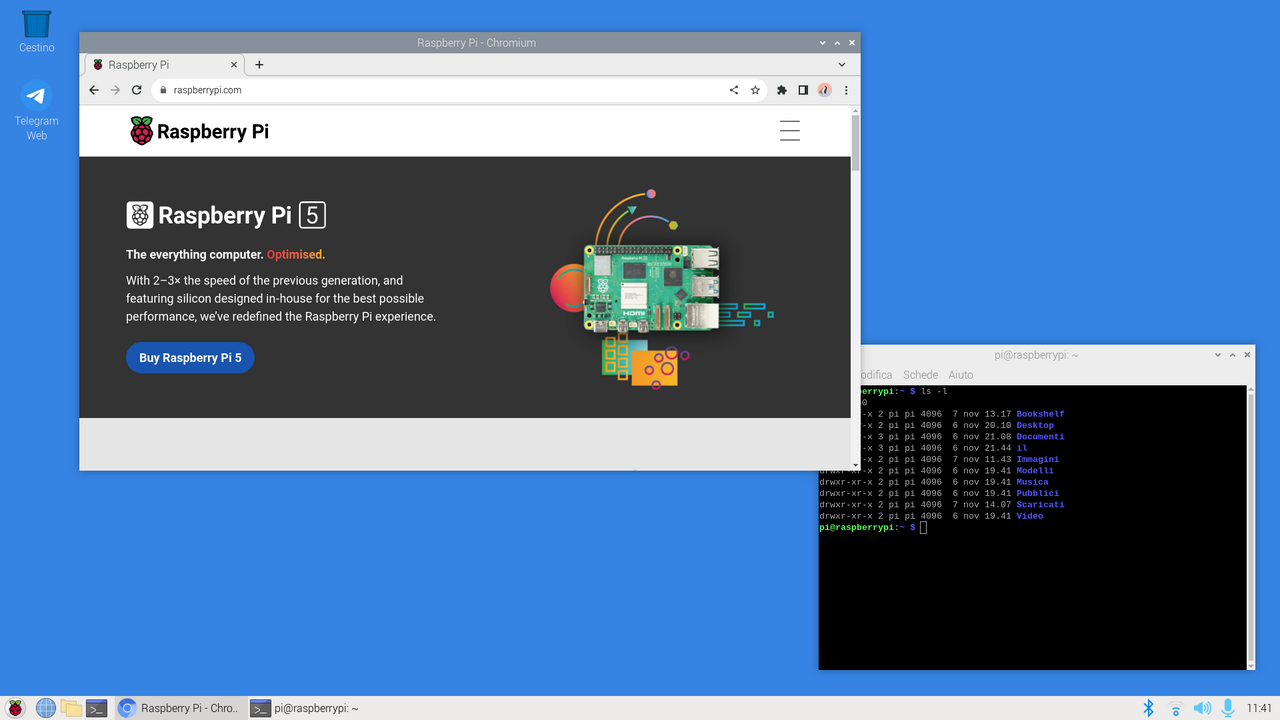Click the Pubblici entry in terminal

1037,493
